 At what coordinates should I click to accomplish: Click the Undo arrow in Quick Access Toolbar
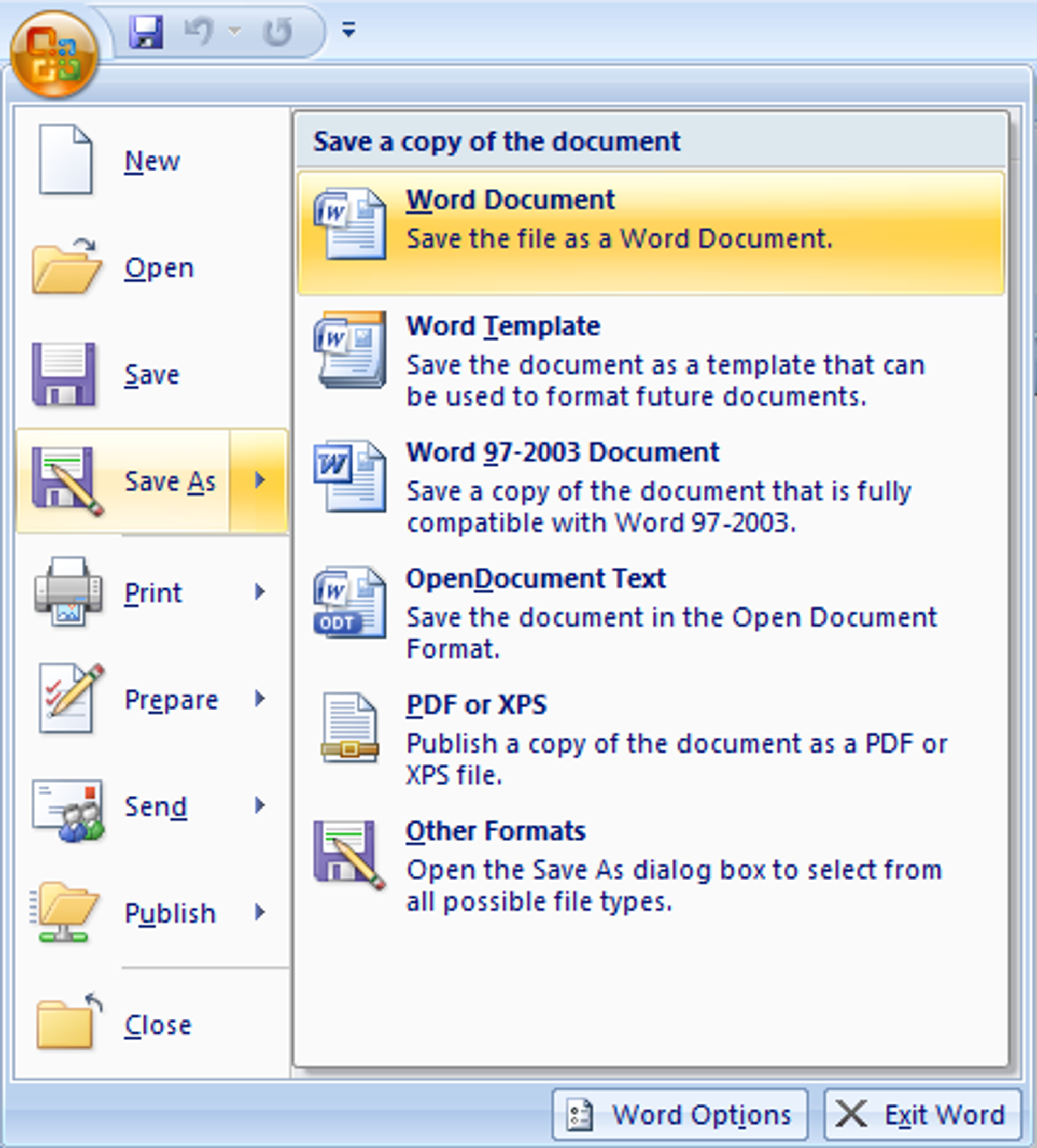point(200,31)
